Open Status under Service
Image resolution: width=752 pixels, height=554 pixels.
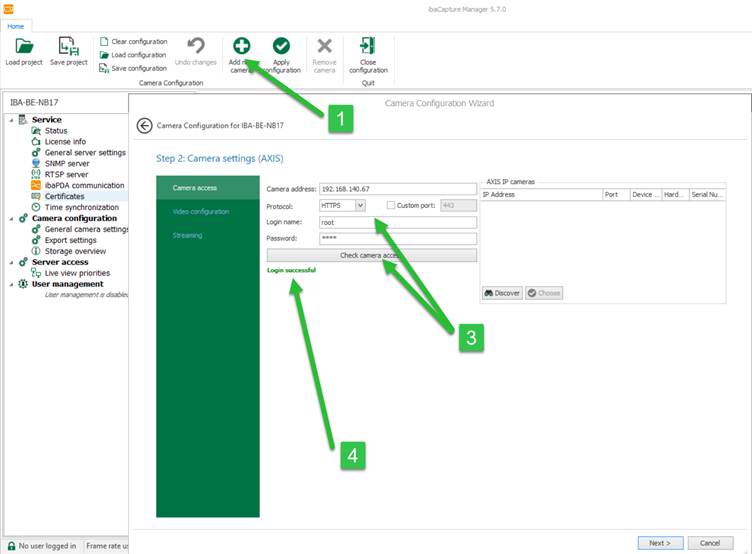[x=56, y=130]
